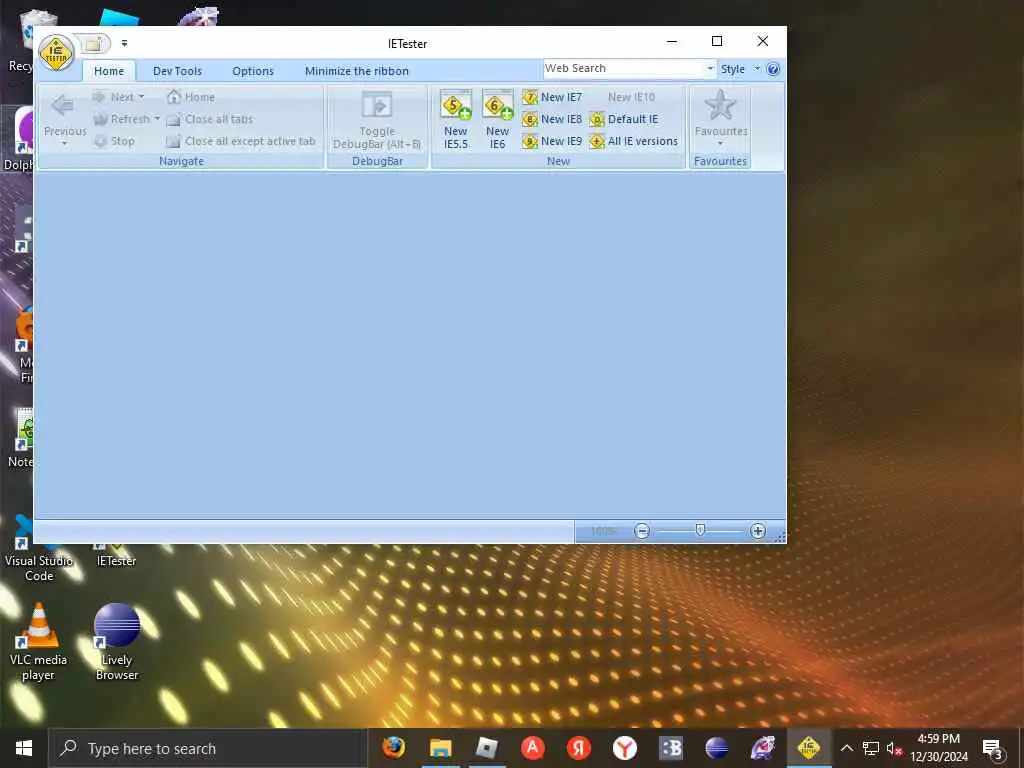Click Close all tabs
The image size is (1024, 768).
[210, 119]
